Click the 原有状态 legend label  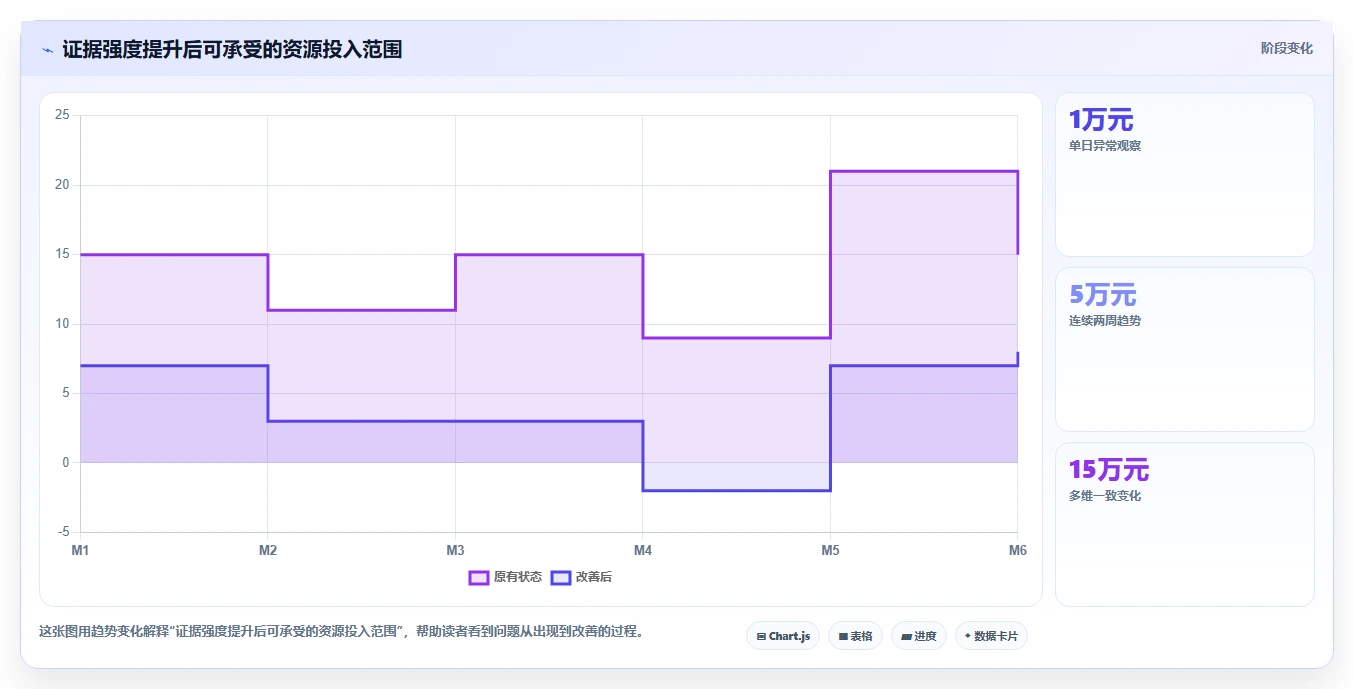coord(517,577)
